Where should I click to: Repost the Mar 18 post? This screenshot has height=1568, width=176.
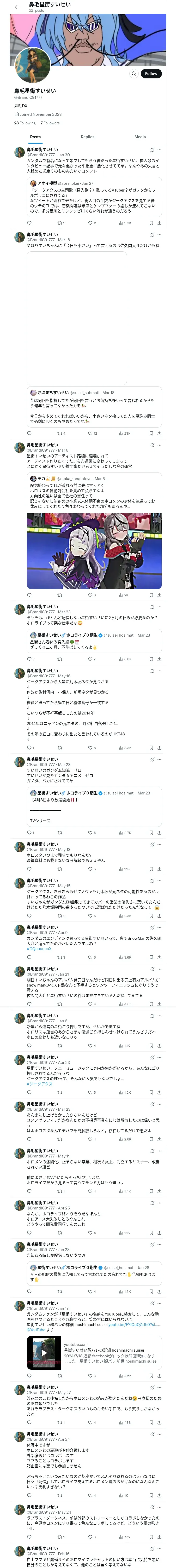[x=60, y=433]
